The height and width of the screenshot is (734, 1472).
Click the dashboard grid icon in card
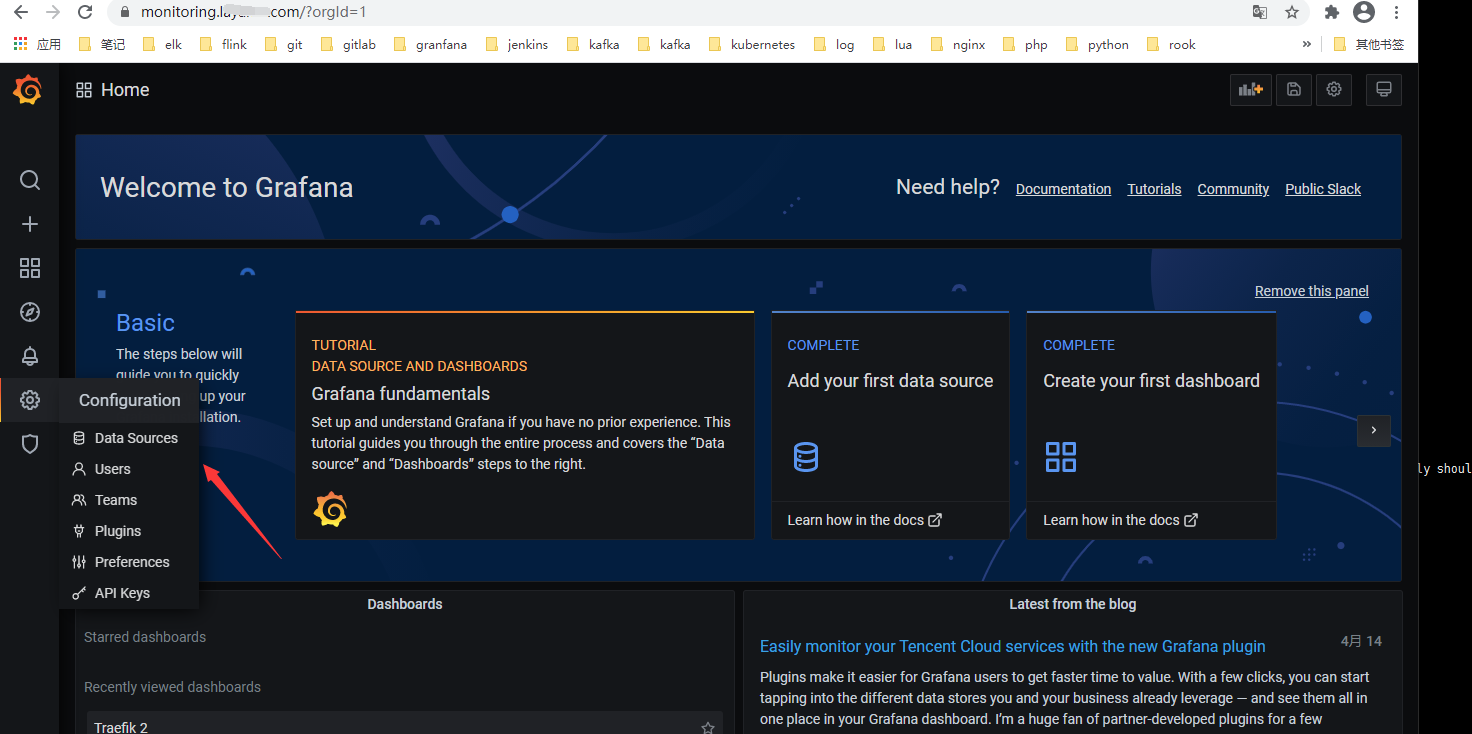(x=1060, y=457)
